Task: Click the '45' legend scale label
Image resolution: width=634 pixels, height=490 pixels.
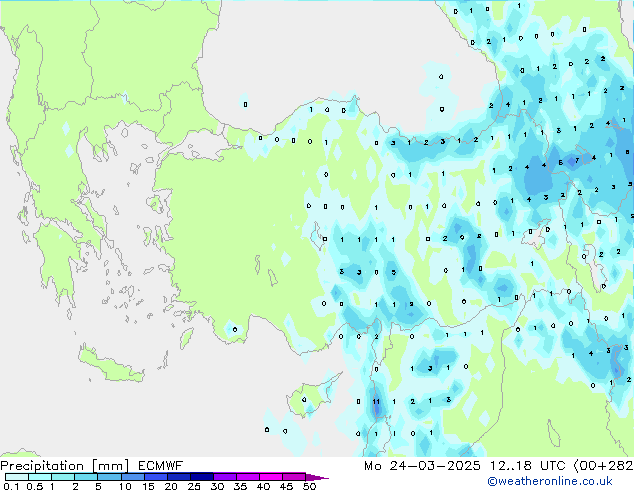Action: [286, 486]
